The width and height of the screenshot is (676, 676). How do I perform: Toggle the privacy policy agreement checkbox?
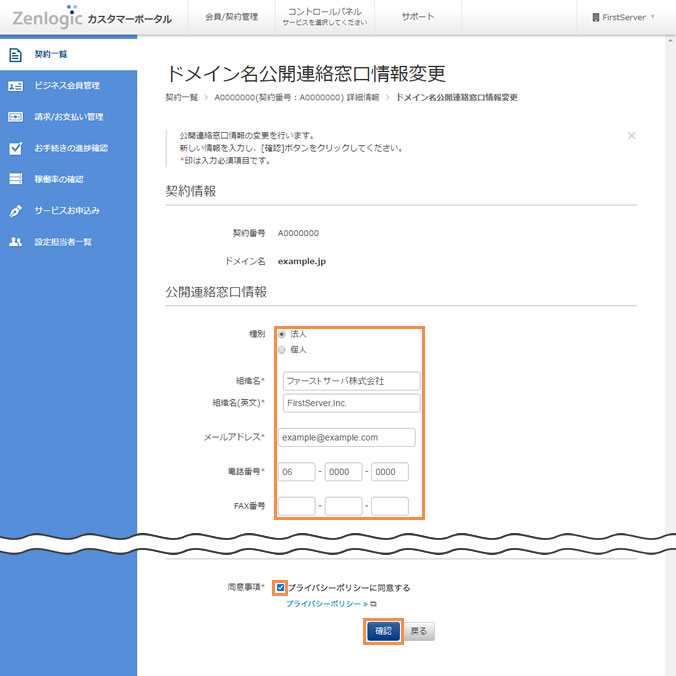coord(280,587)
